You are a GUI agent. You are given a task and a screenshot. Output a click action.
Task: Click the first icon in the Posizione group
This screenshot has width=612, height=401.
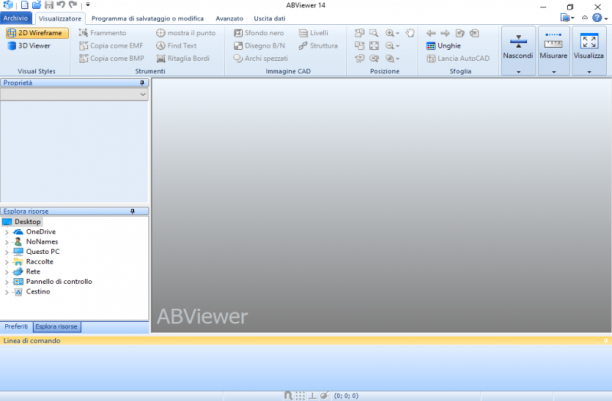click(x=359, y=33)
